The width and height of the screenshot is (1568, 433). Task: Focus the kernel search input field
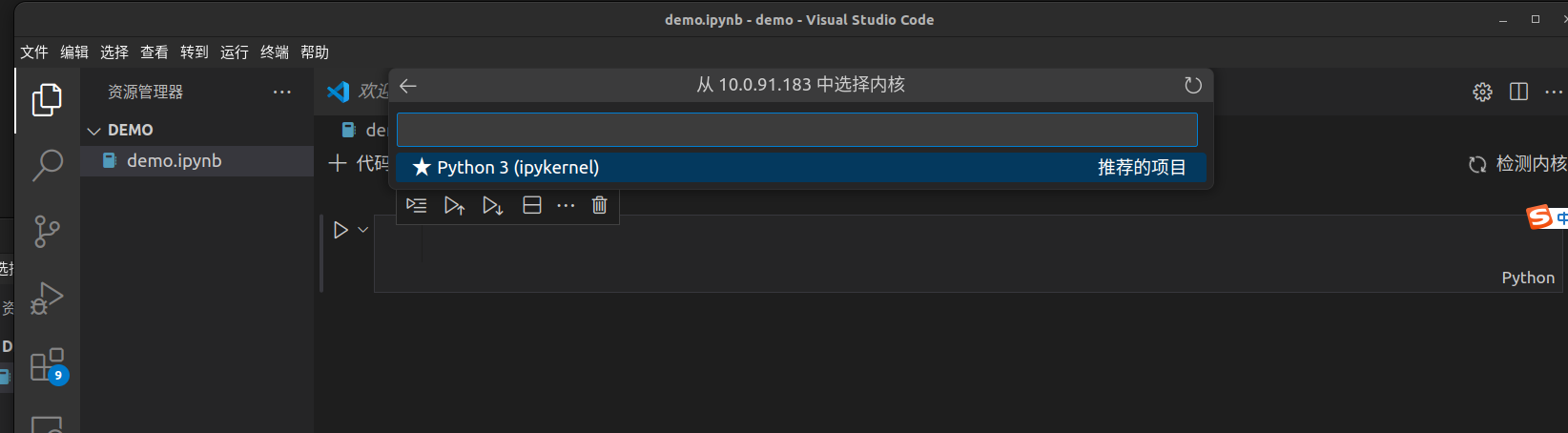pyautogui.click(x=796, y=130)
